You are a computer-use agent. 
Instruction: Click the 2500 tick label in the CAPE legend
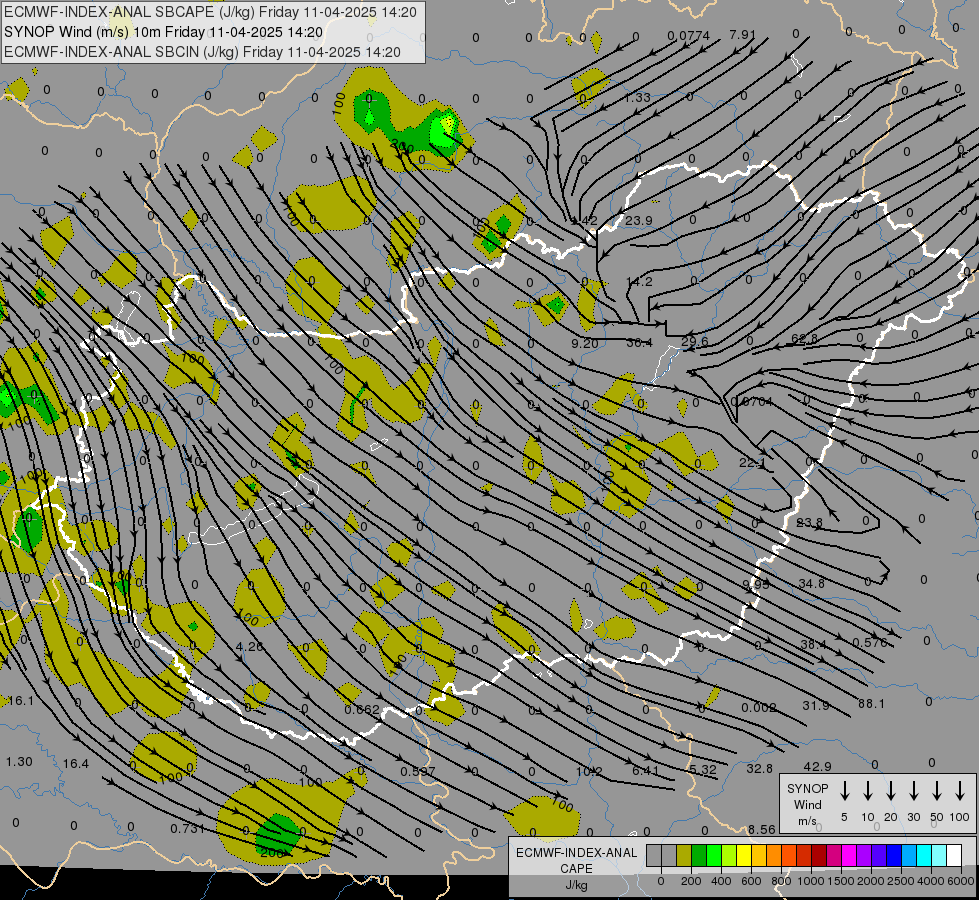(900, 881)
